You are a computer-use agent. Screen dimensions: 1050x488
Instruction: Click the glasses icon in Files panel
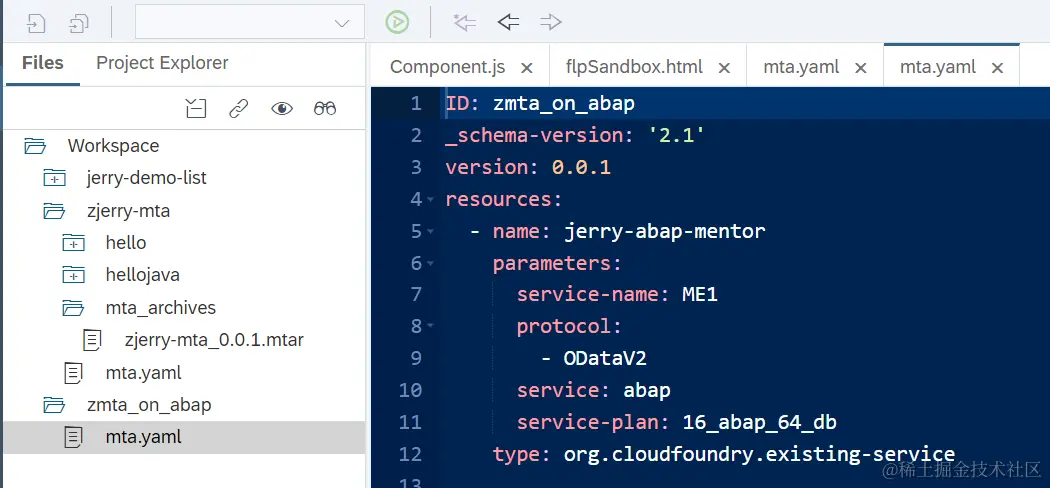pos(325,108)
